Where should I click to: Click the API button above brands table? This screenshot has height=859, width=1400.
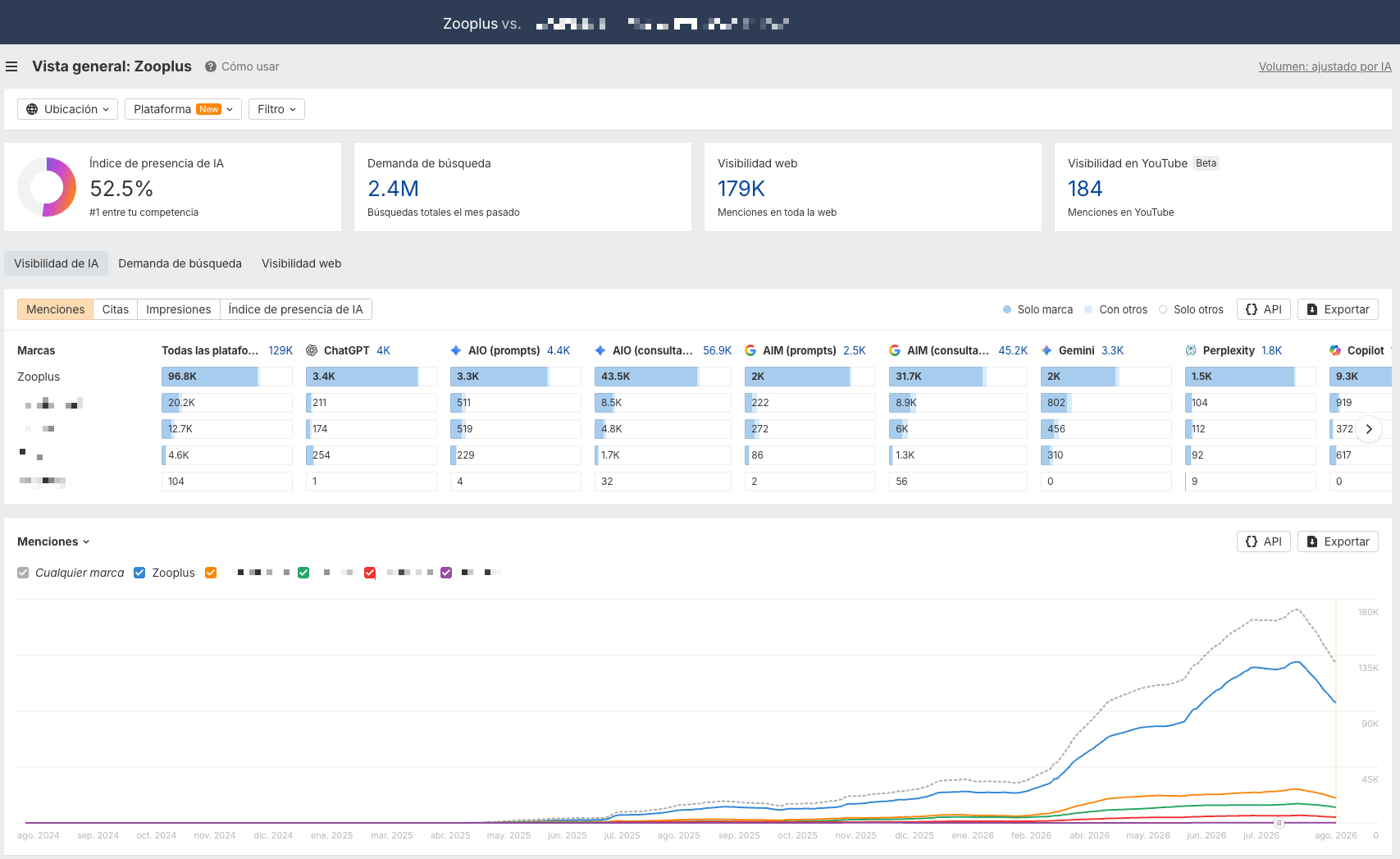click(x=1263, y=309)
